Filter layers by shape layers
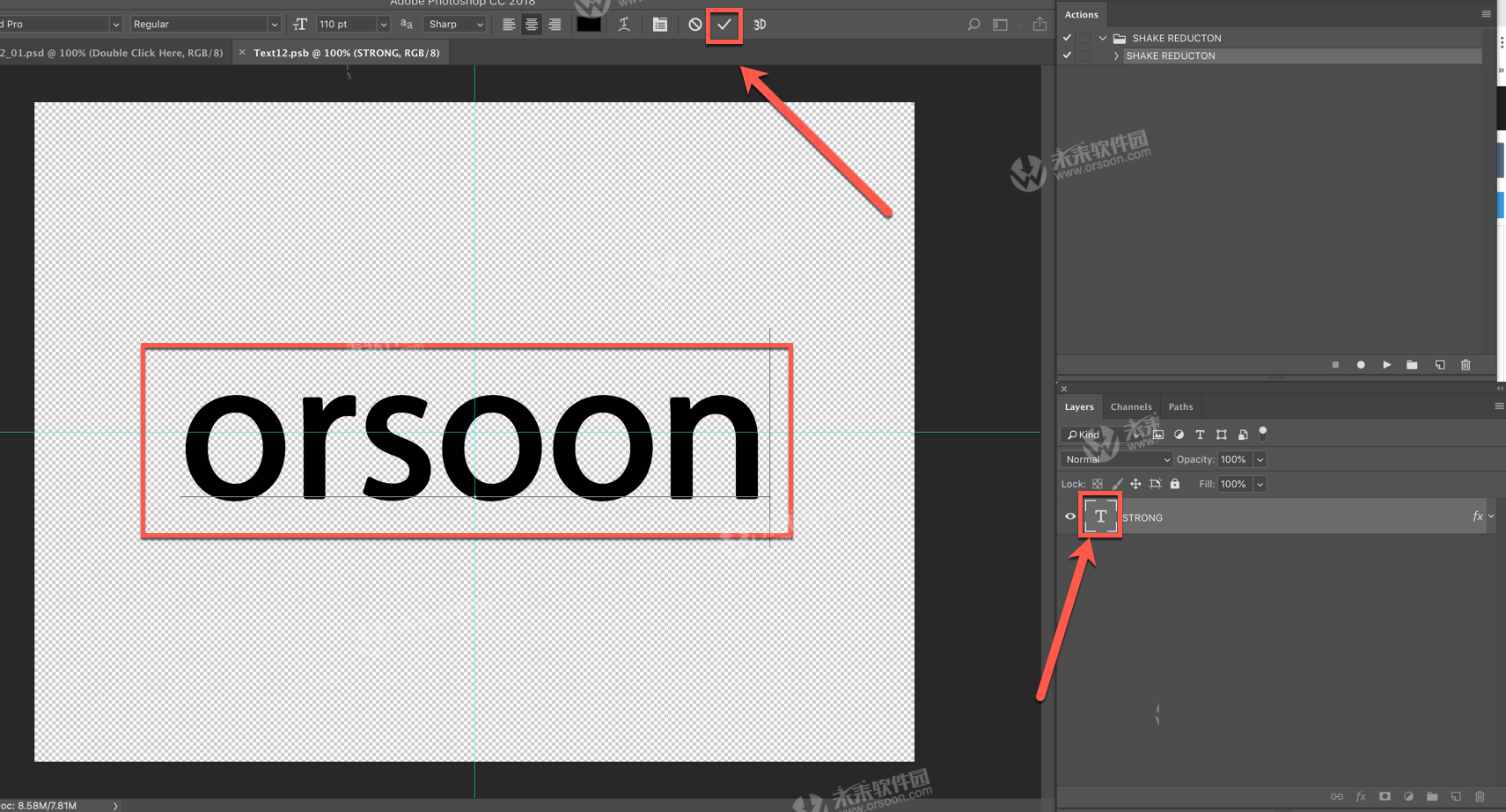The height and width of the screenshot is (812, 1506). click(1222, 435)
